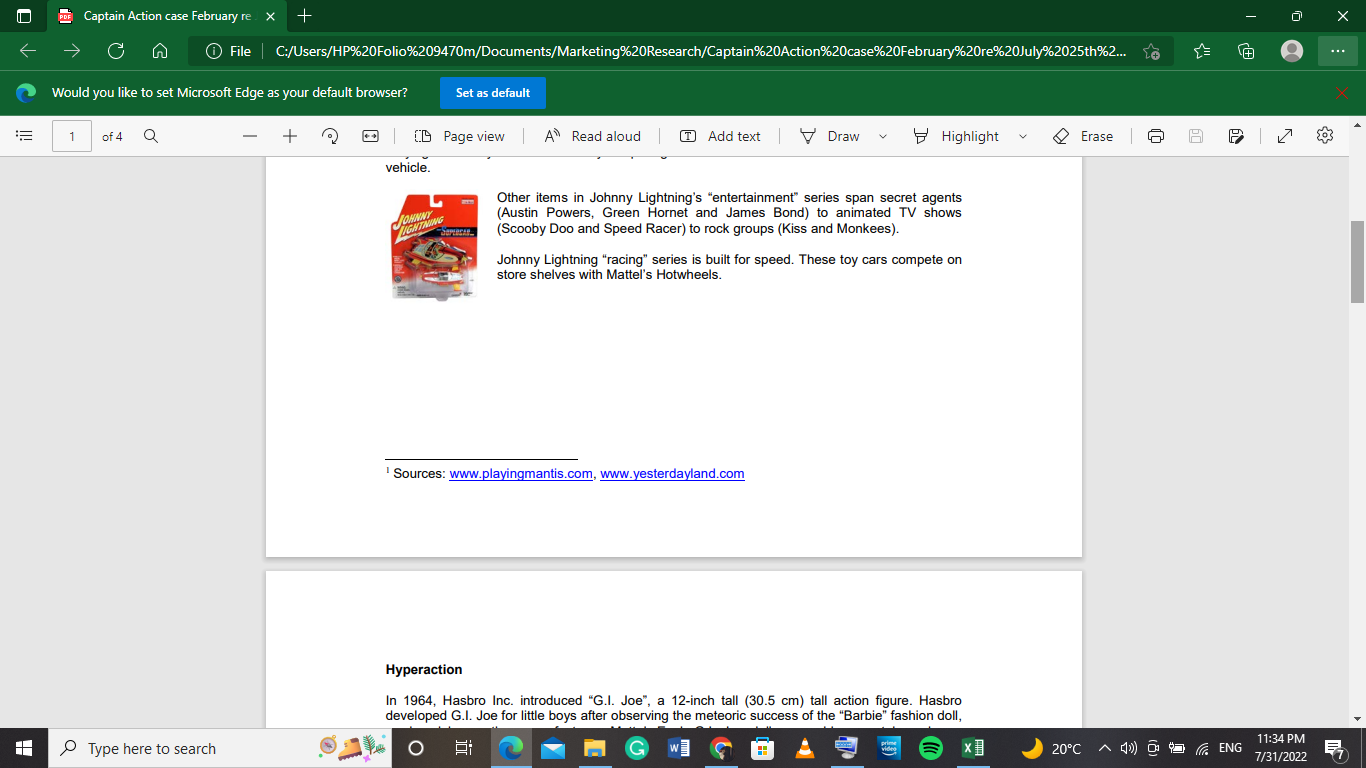This screenshot has height=768, width=1366.
Task: Close the Captain Action case tab
Action: pyautogui.click(x=270, y=16)
